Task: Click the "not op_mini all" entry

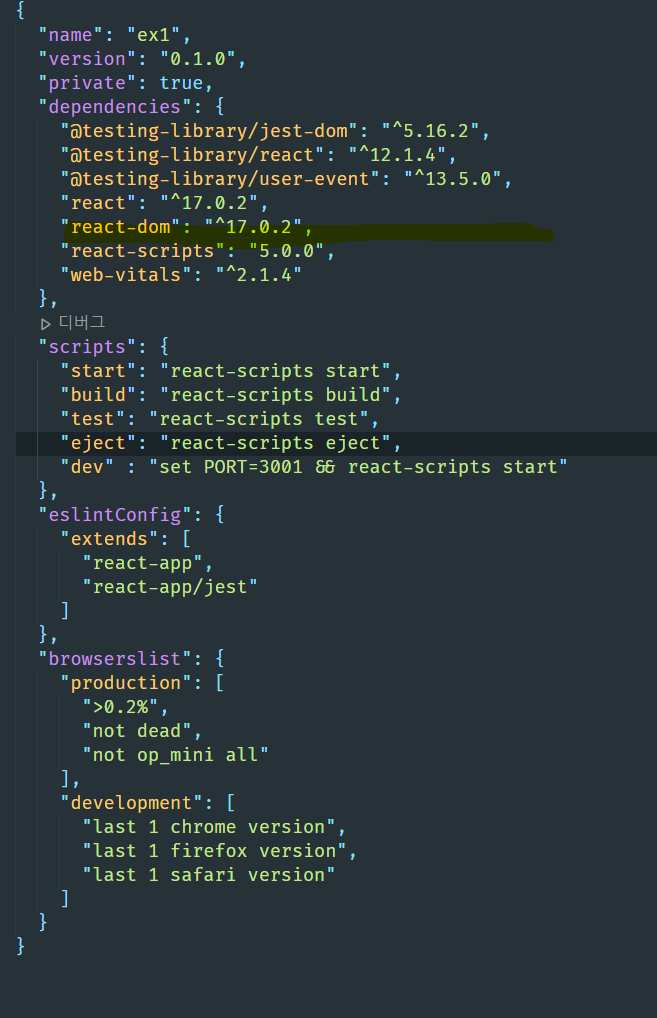Action: [x=175, y=756]
